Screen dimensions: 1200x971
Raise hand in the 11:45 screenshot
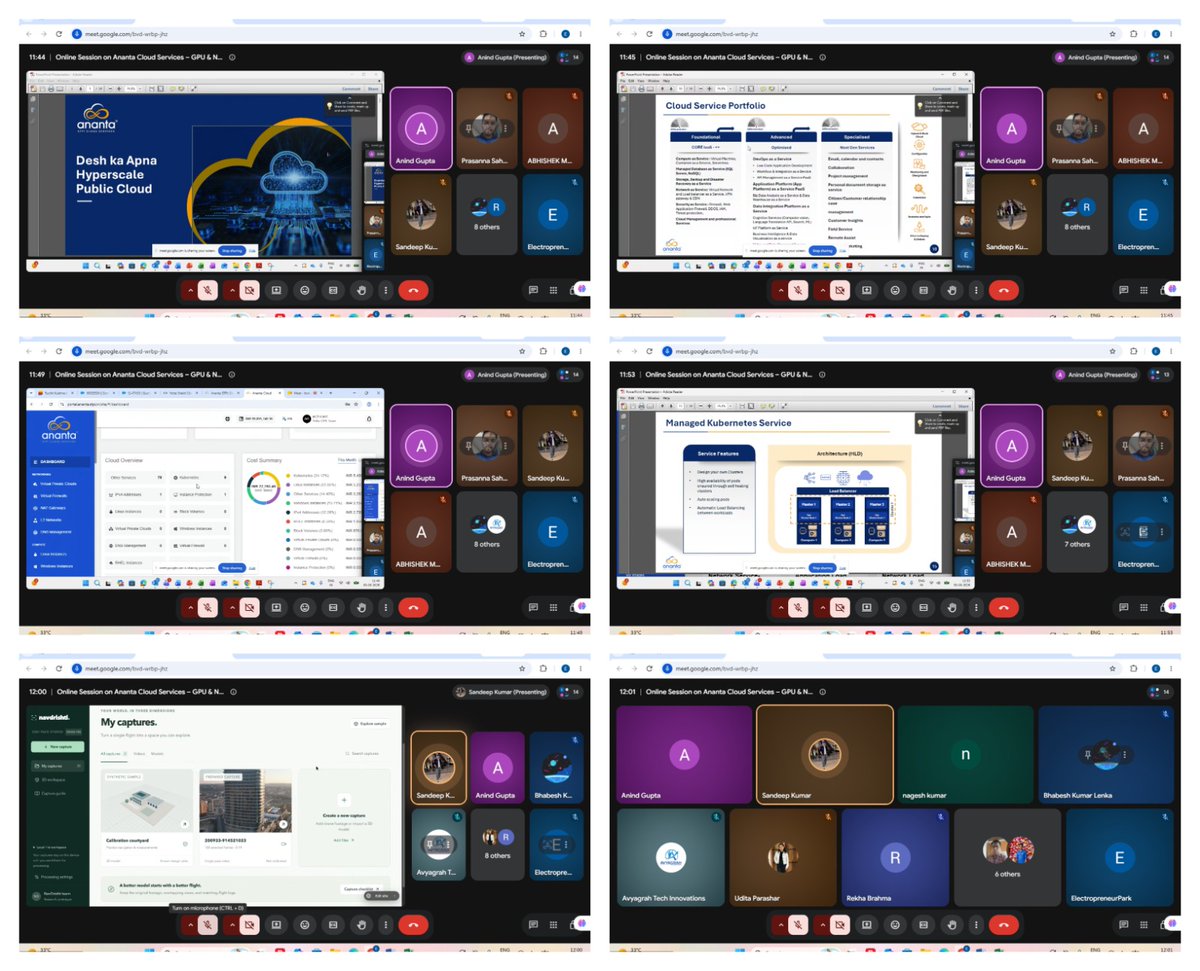coord(952,290)
